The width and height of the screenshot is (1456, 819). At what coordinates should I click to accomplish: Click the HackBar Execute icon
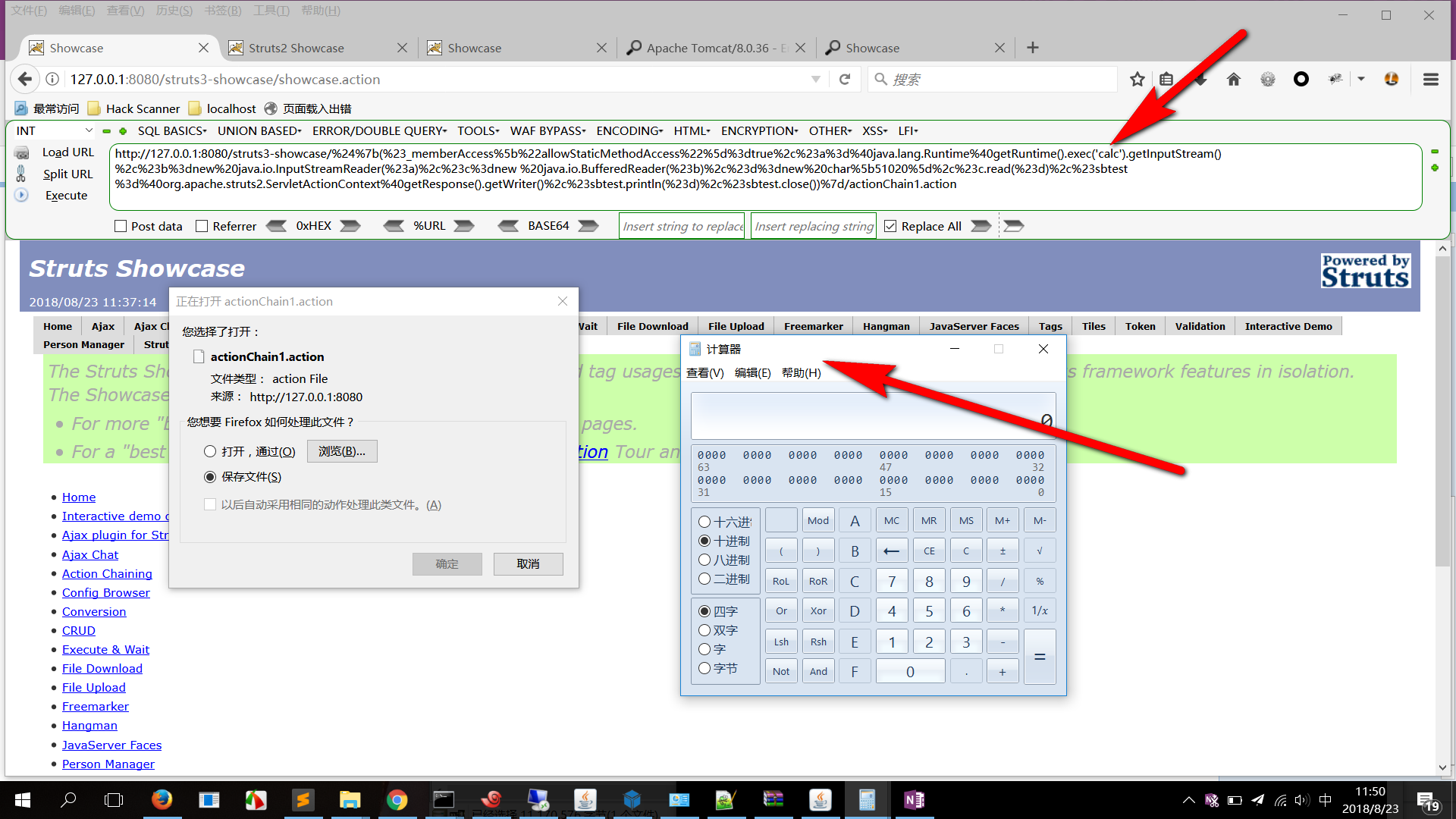pos(22,195)
